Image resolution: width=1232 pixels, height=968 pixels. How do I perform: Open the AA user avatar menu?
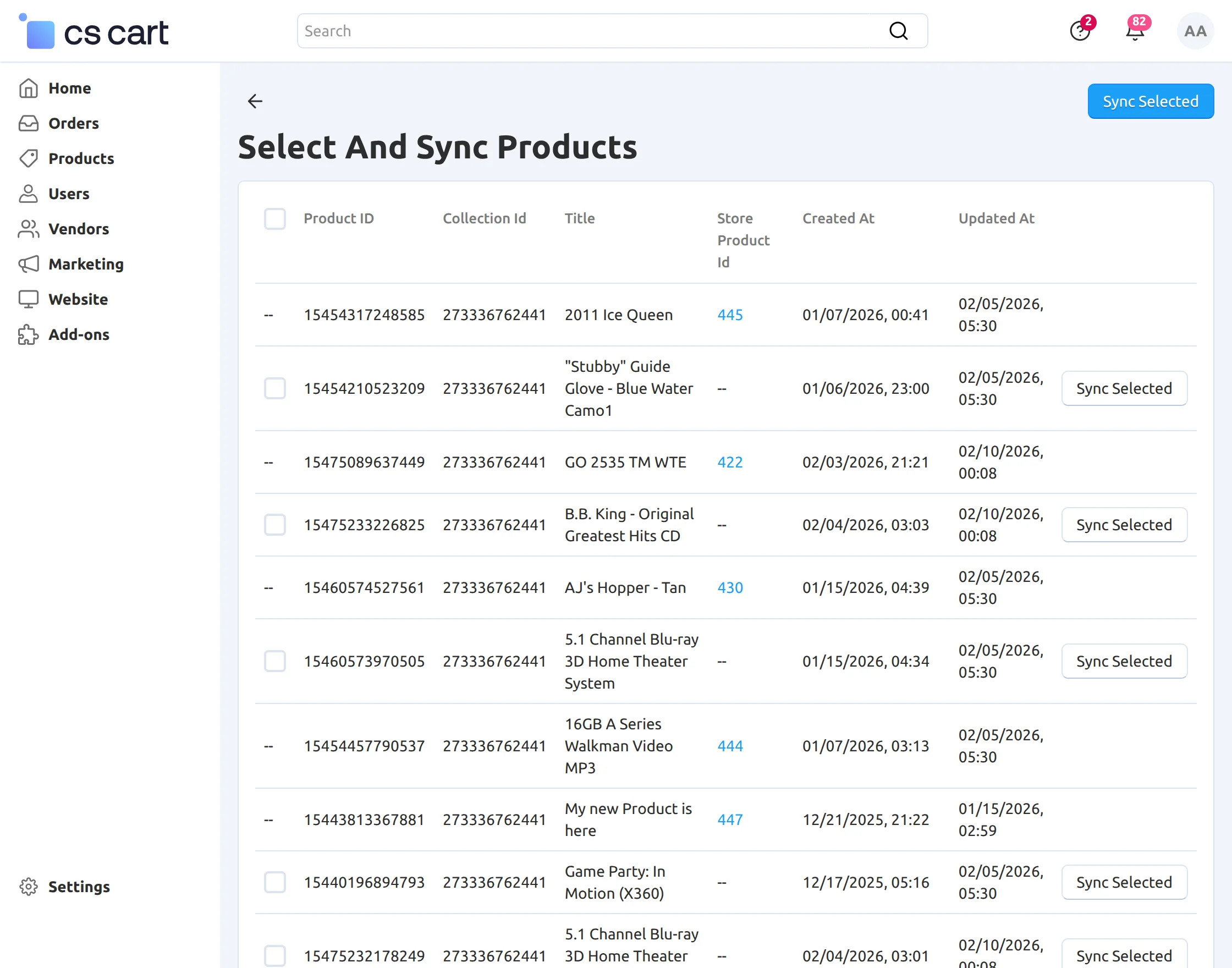[x=1195, y=31]
